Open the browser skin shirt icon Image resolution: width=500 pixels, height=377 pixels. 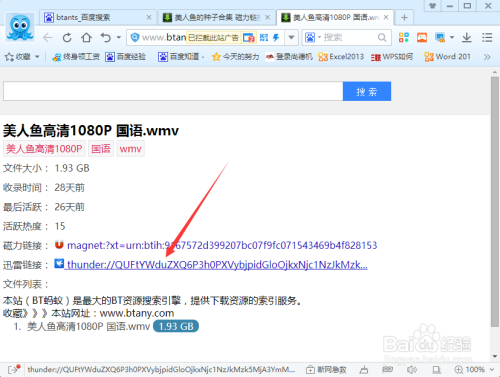[x=433, y=6]
